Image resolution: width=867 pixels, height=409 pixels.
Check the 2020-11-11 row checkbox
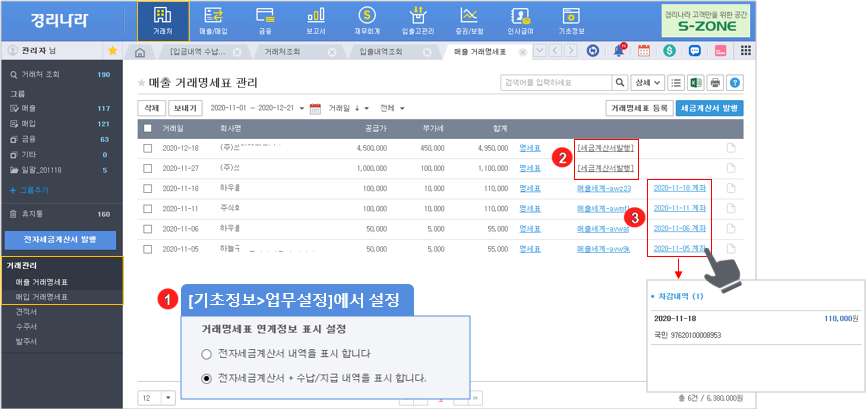coord(148,208)
